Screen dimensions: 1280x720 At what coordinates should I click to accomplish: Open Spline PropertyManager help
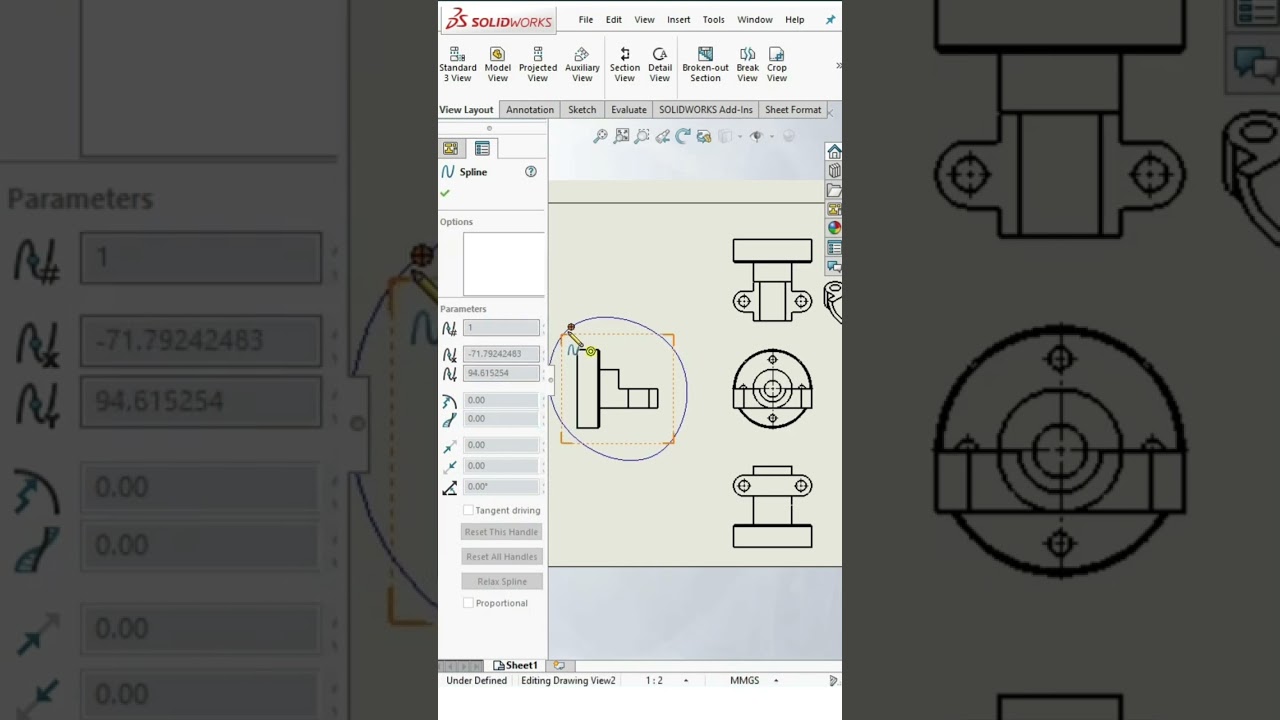coord(531,172)
